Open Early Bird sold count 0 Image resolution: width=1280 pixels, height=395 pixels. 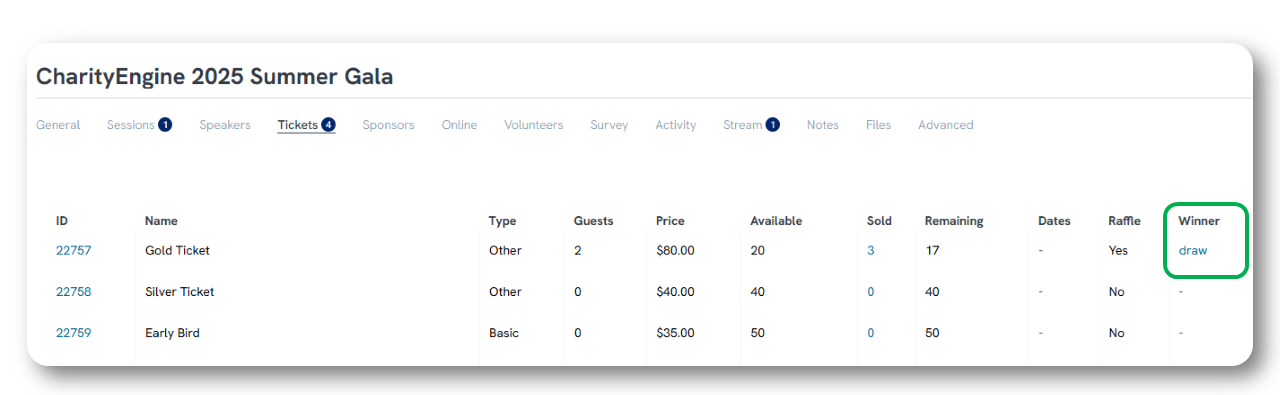pos(871,333)
